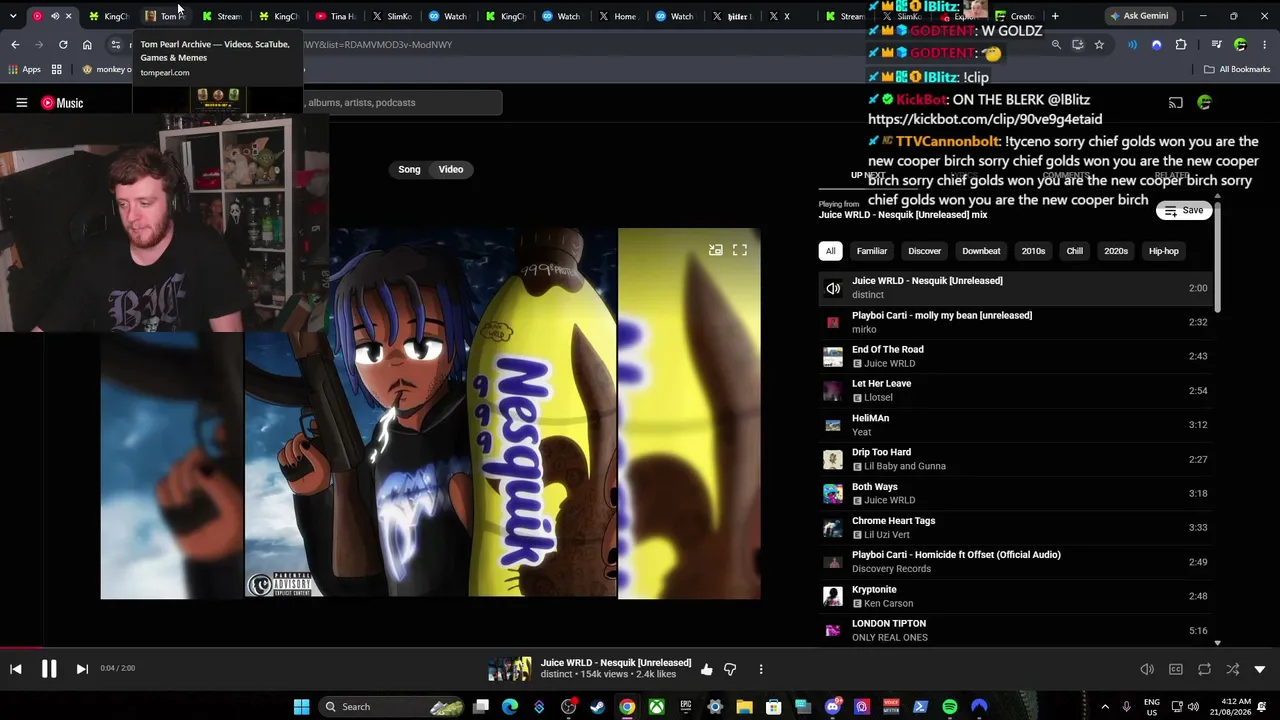The height and width of the screenshot is (720, 1280).
Task: Open Discord from the taskbar
Action: [833, 707]
